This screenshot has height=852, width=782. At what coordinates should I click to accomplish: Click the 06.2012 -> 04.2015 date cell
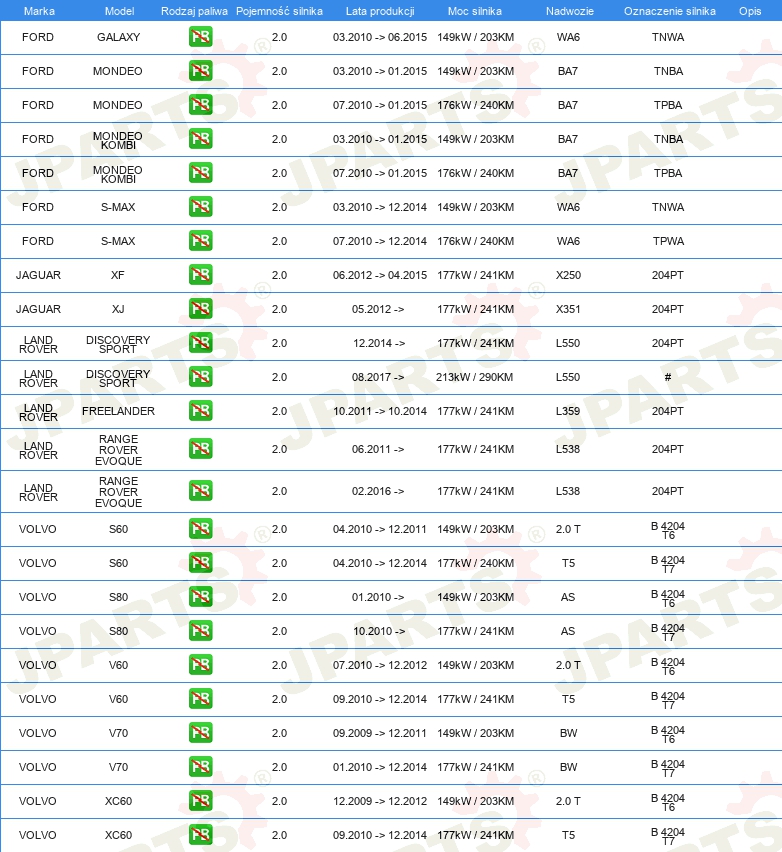coord(380,275)
